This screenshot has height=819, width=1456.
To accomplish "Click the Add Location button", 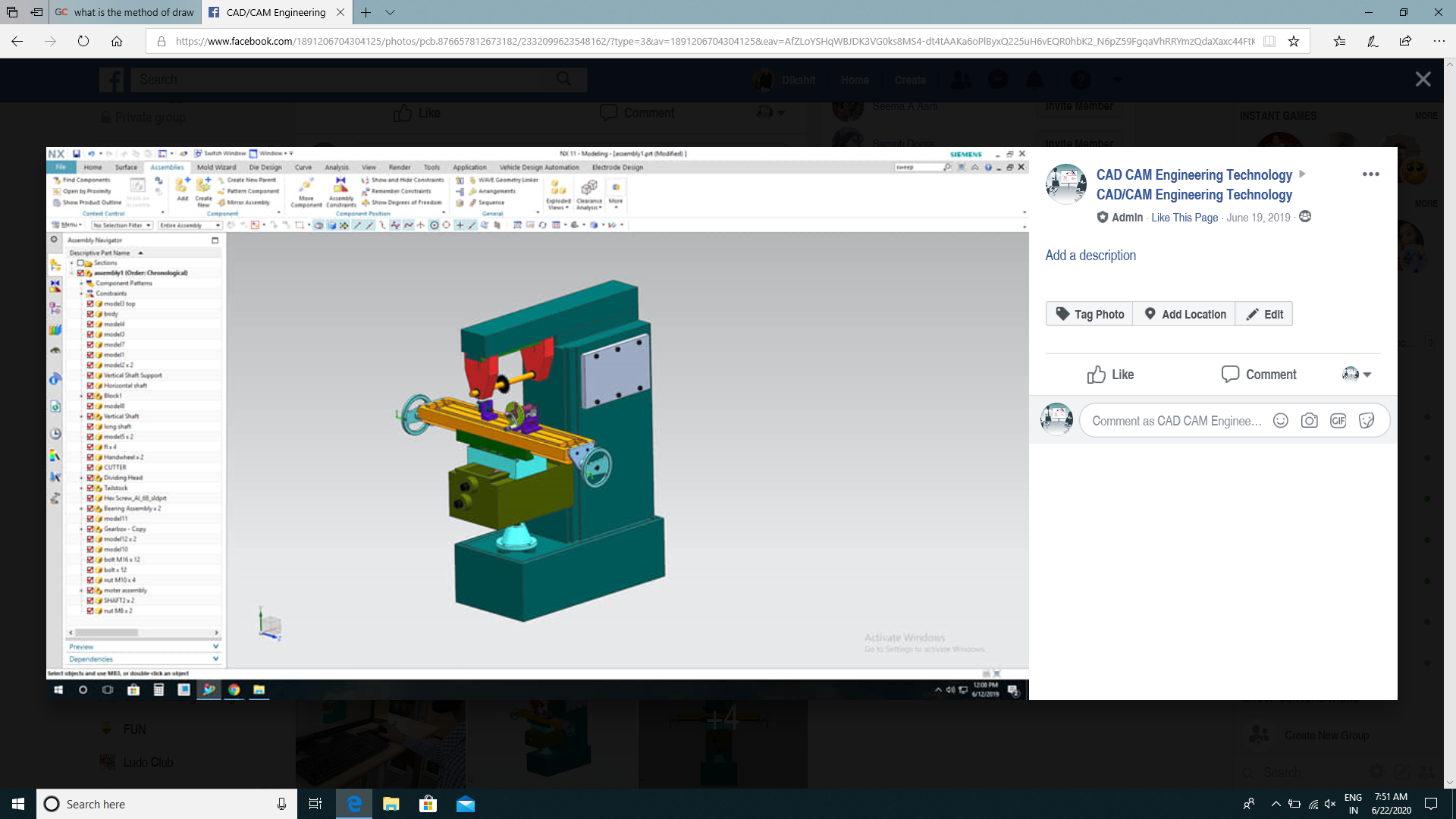I will tap(1185, 314).
